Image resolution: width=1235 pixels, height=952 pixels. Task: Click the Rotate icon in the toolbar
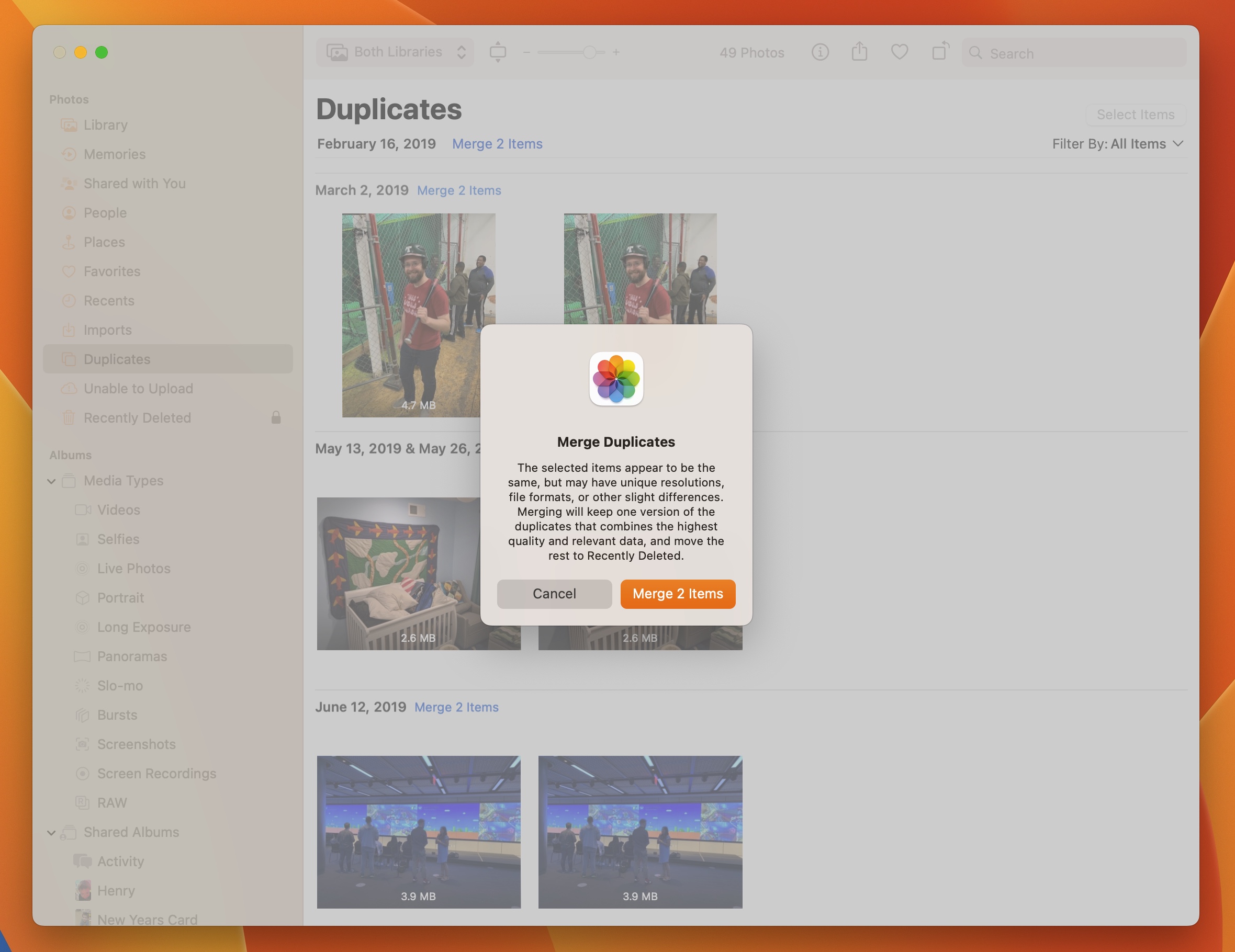(x=940, y=51)
